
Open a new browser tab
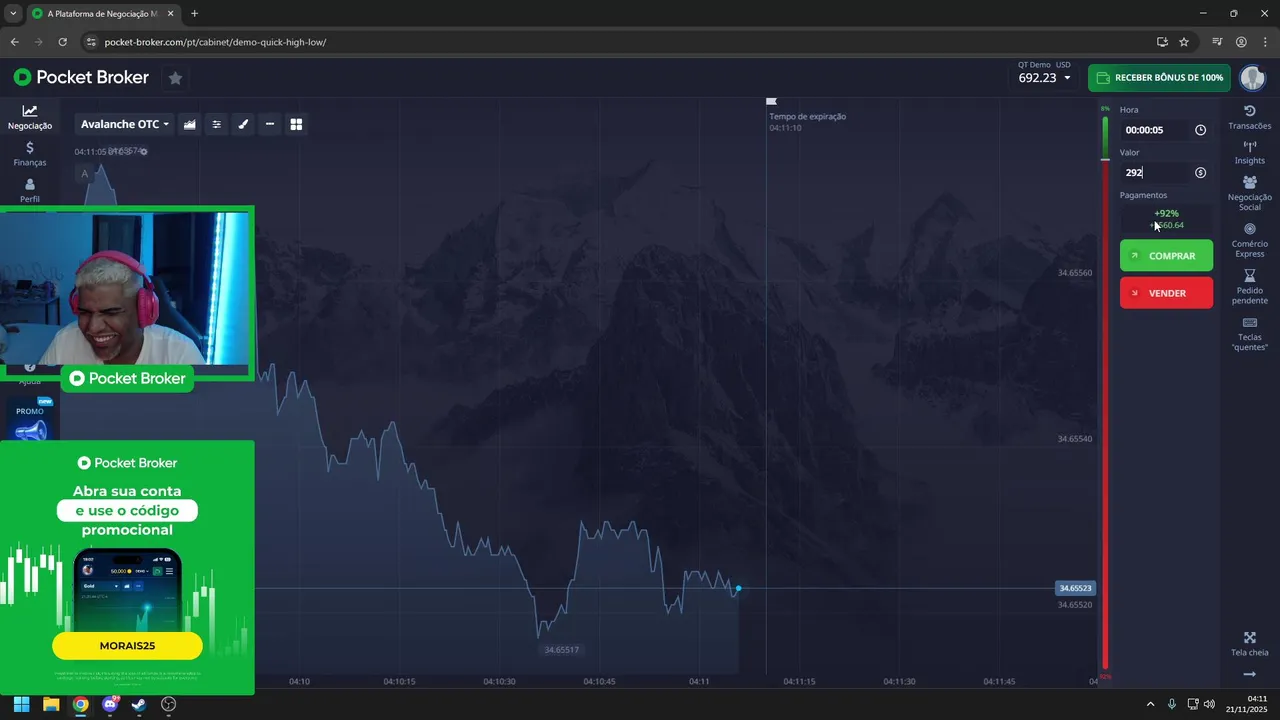(194, 14)
